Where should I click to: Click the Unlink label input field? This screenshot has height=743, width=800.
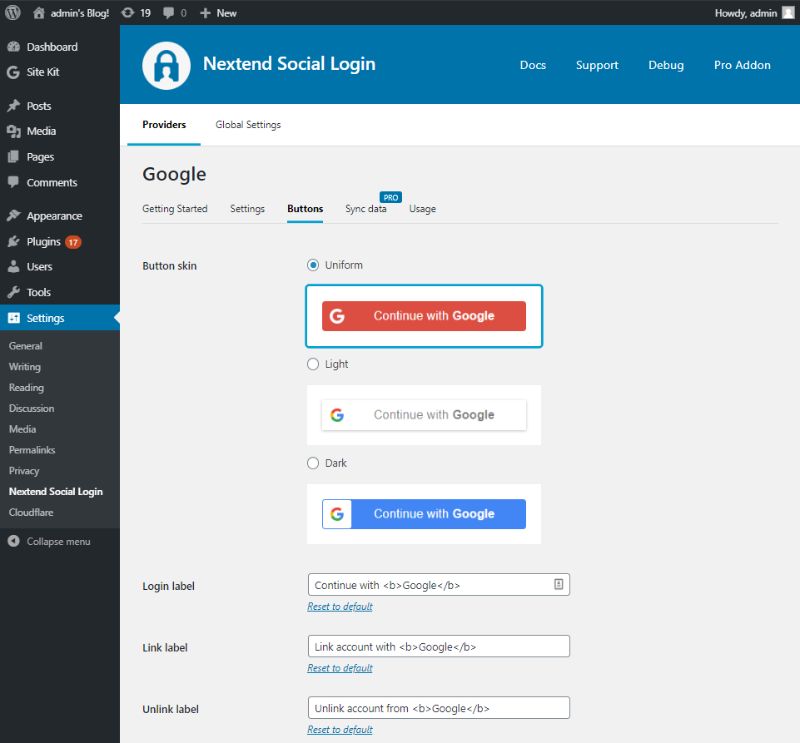click(439, 708)
